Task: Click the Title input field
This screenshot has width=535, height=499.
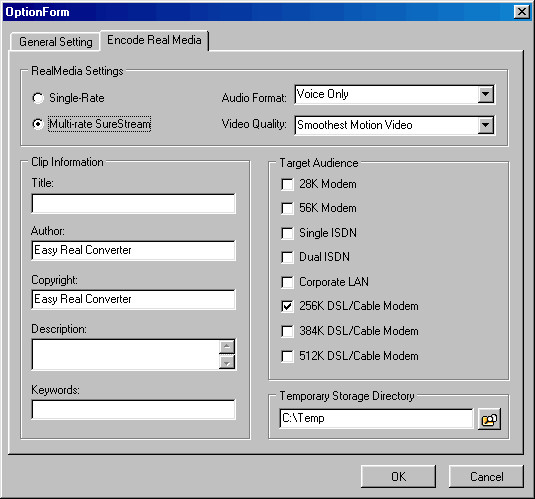Action: click(x=133, y=204)
